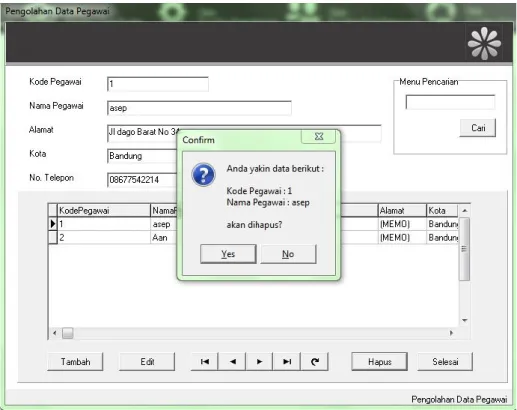Go to previous record arrow
Image resolution: width=517 pixels, height=410 pixels.
point(232,362)
